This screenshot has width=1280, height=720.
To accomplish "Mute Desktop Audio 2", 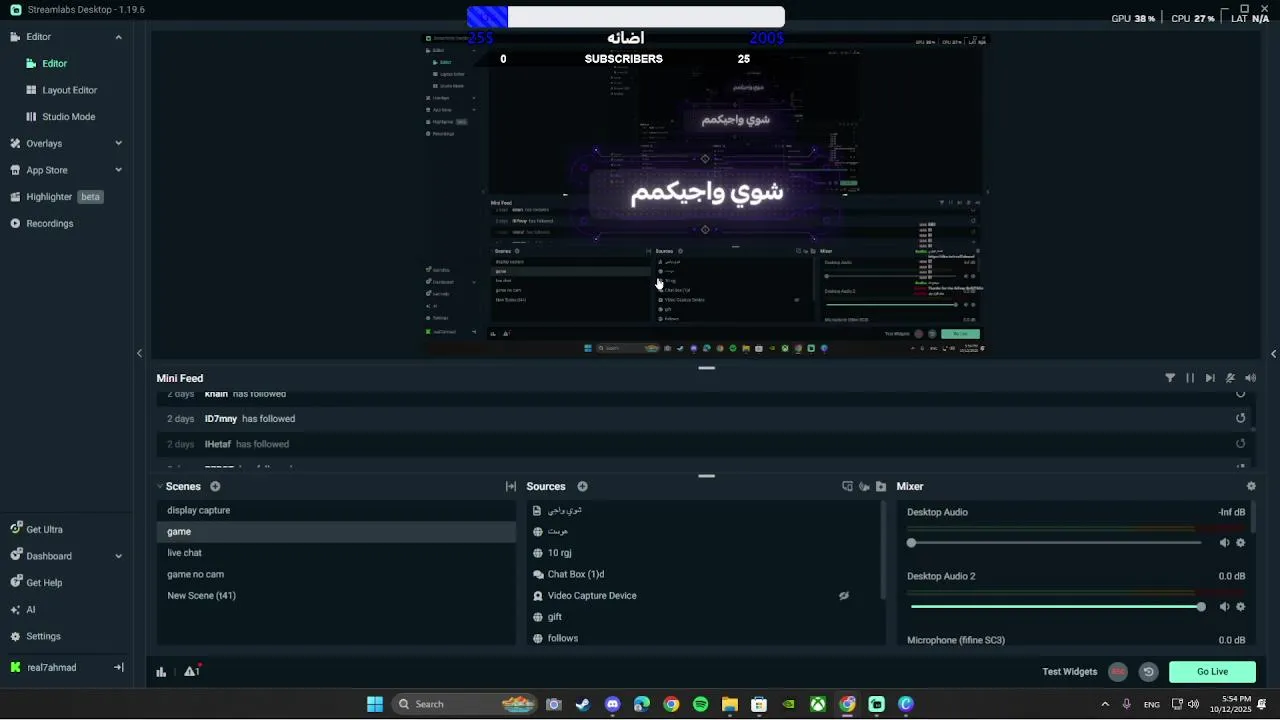I will [1224, 607].
